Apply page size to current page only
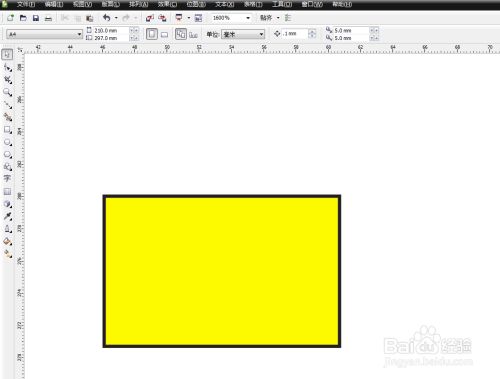Viewport: 500px width, 379px height. pos(194,34)
